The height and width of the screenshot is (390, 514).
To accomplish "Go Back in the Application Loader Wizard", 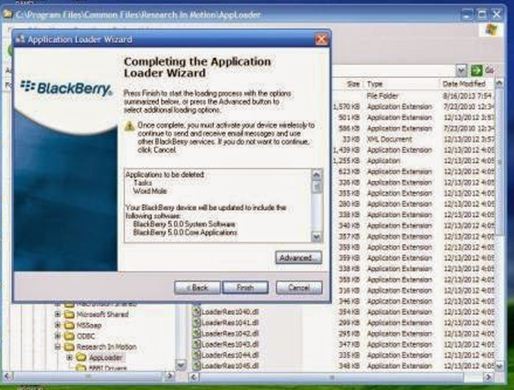I will click(197, 287).
